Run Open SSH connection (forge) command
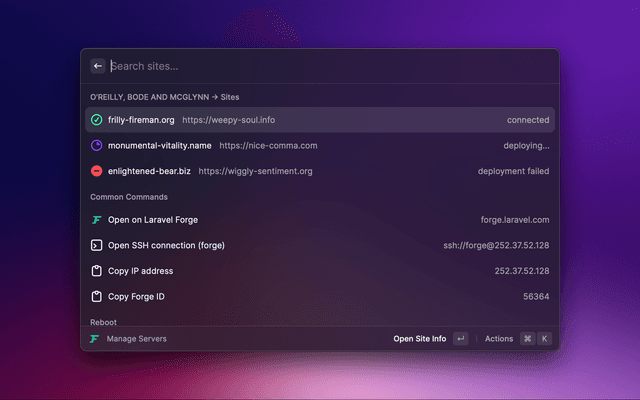The height and width of the screenshot is (400, 640). 167,245
